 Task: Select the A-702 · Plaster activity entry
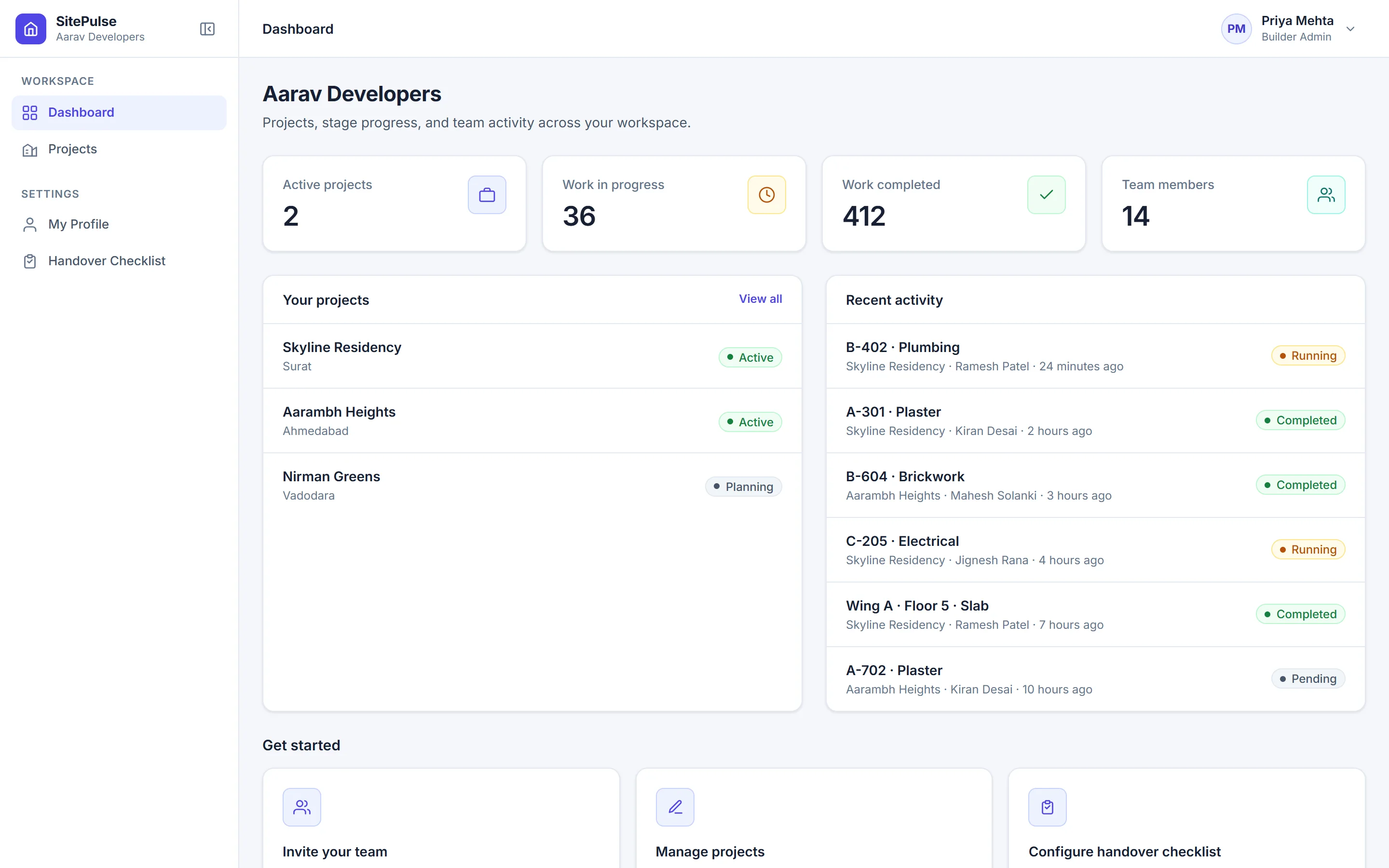(1095, 679)
